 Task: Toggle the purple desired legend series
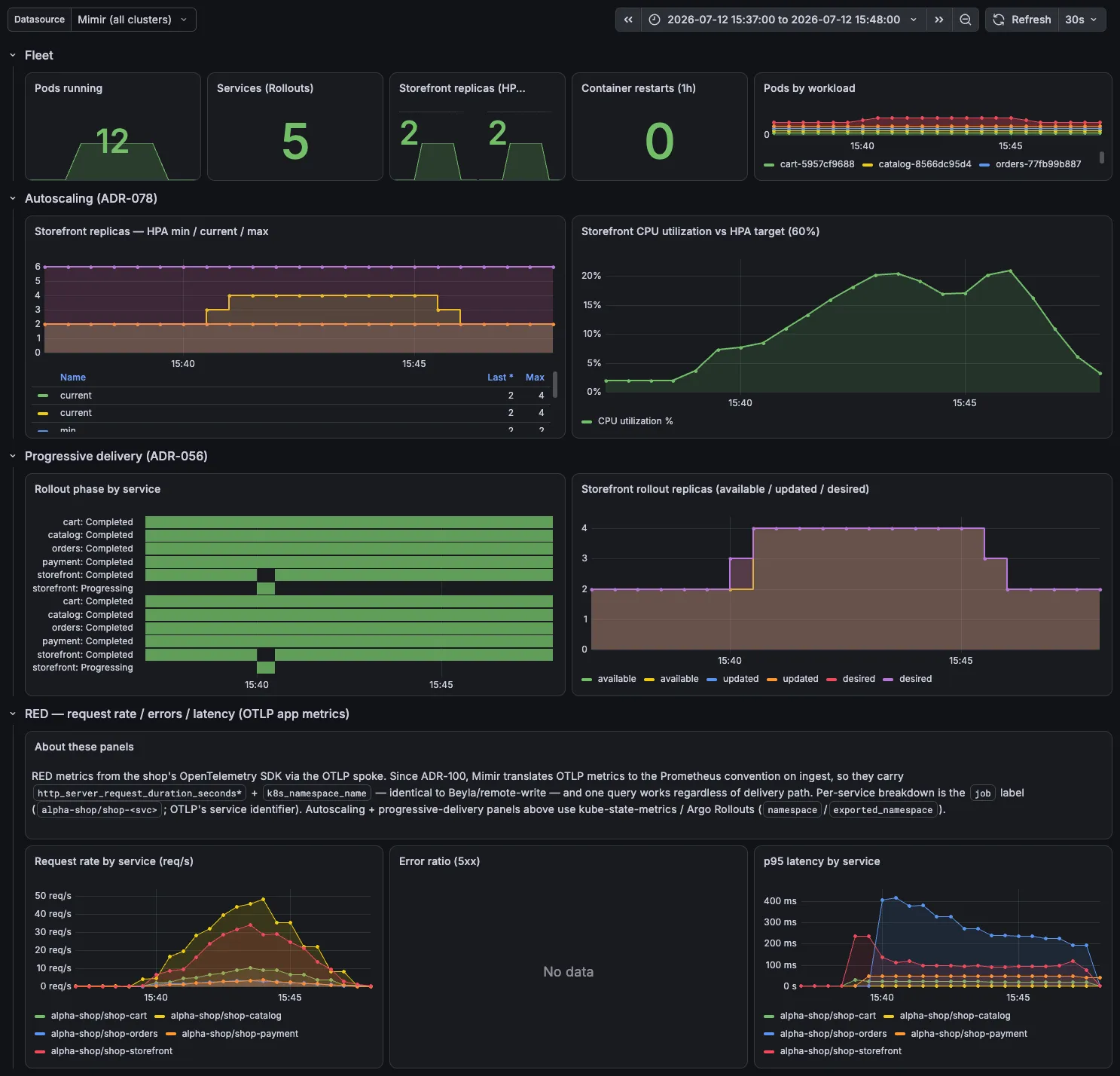pos(915,679)
